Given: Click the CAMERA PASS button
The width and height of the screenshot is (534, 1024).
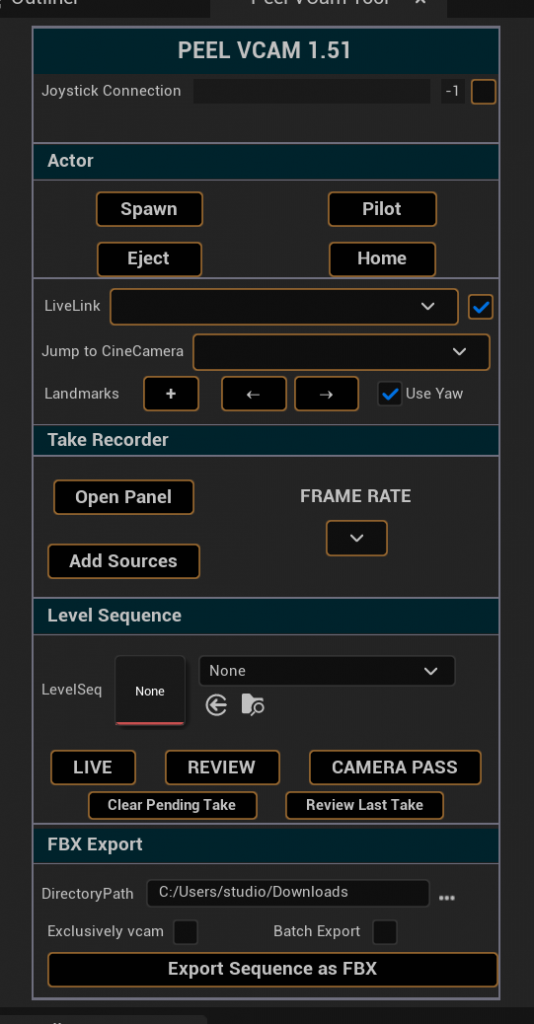Looking at the screenshot, I should (395, 767).
